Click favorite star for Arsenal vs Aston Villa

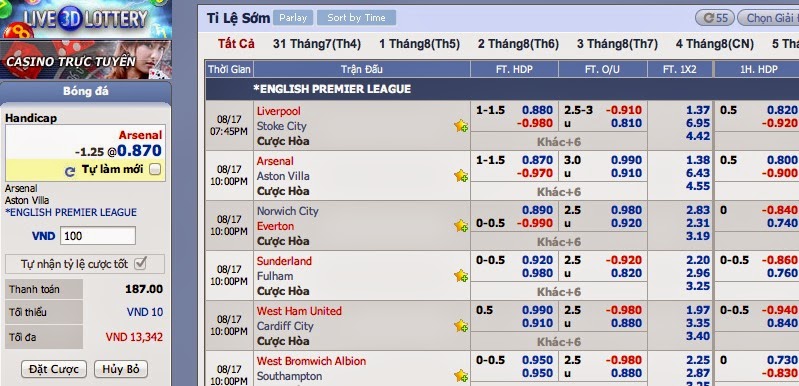[x=461, y=176]
